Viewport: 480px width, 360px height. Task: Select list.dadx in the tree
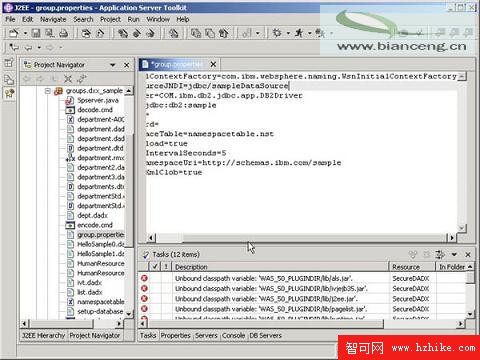pyautogui.click(x=90, y=293)
